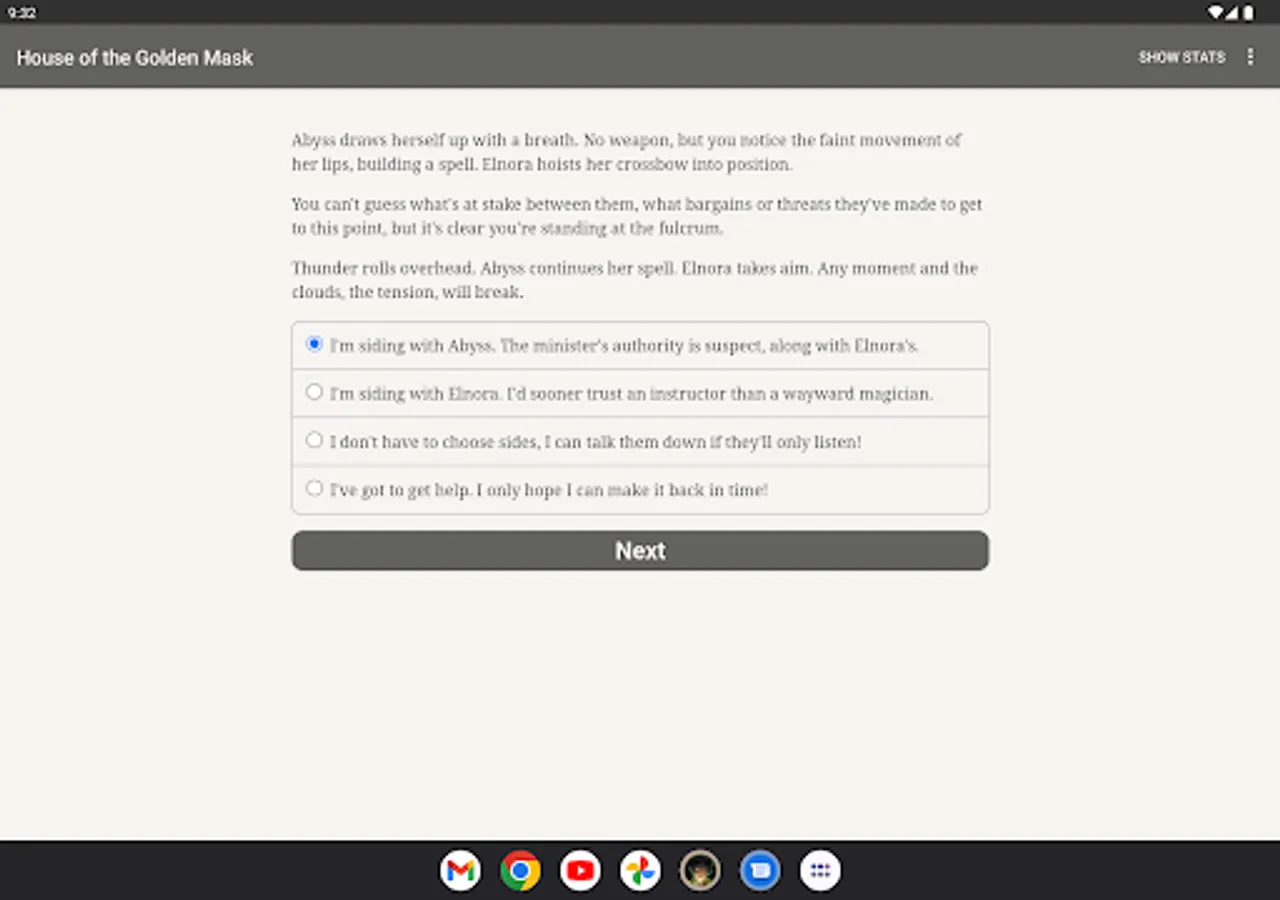Open the YouTube app

coord(580,870)
